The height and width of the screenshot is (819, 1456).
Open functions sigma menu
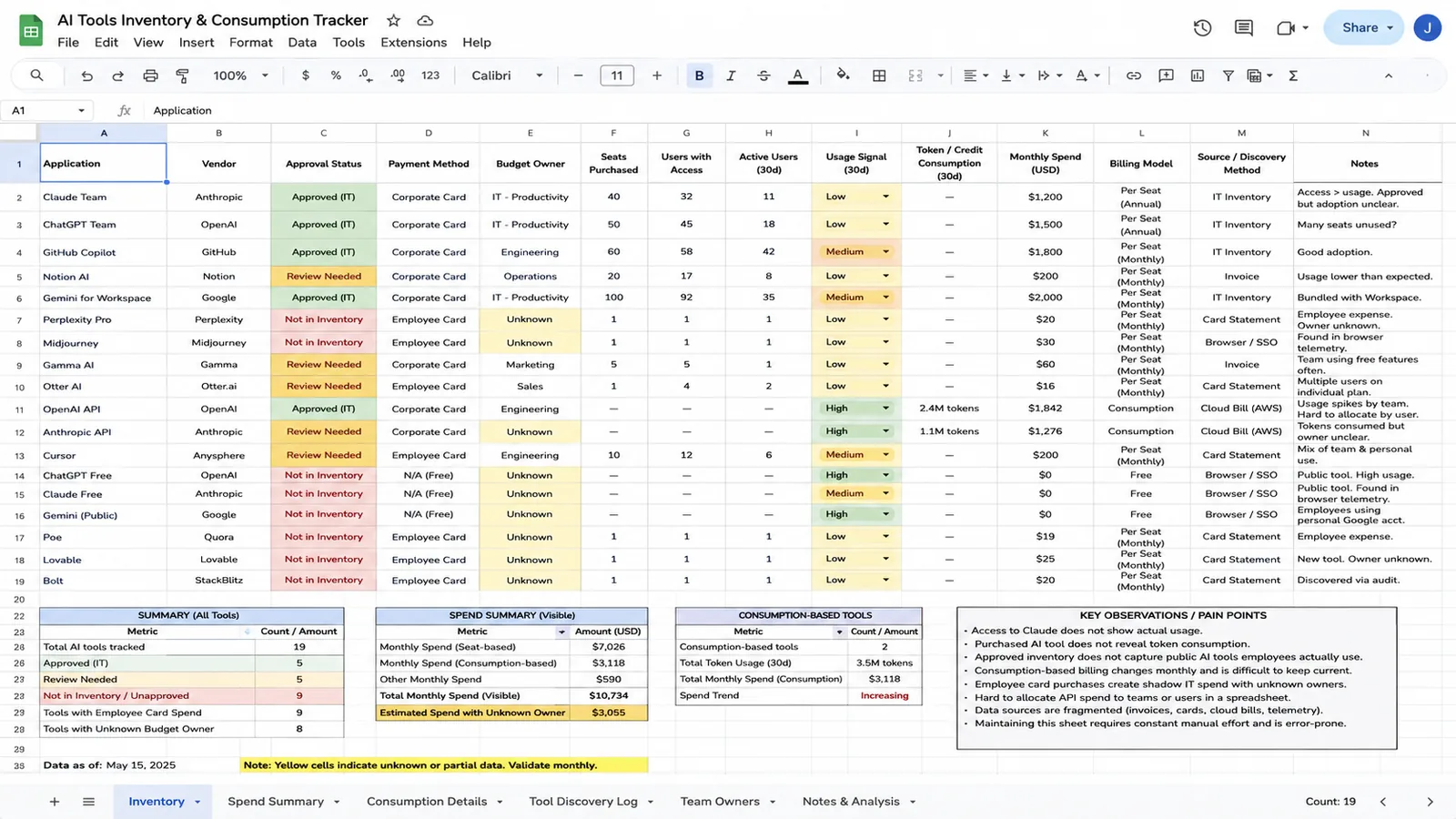tap(1293, 76)
